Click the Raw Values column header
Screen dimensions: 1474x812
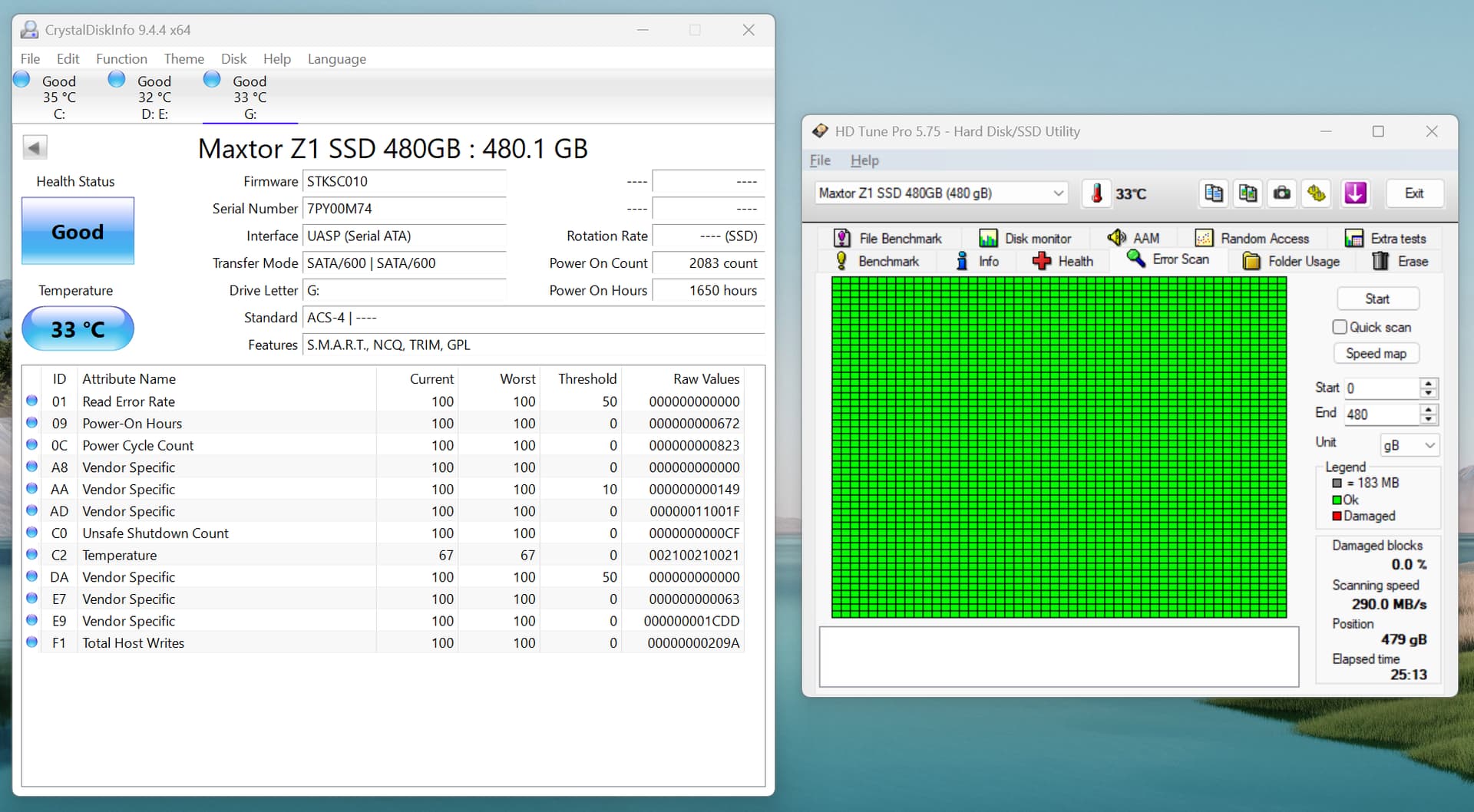pyautogui.click(x=706, y=379)
